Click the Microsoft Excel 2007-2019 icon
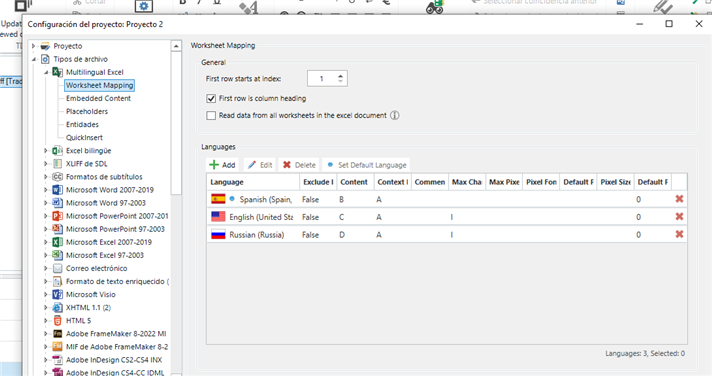The height and width of the screenshot is (376, 712). pyautogui.click(x=58, y=242)
